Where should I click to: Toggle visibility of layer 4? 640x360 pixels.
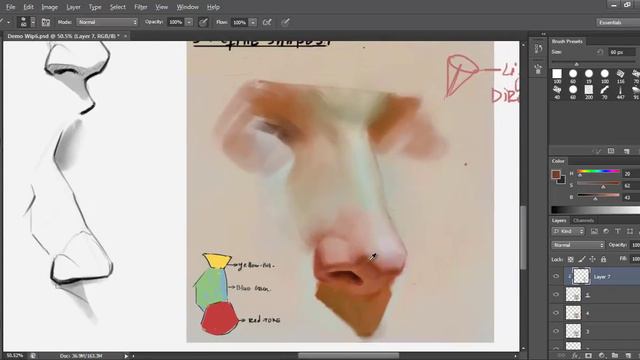556,313
